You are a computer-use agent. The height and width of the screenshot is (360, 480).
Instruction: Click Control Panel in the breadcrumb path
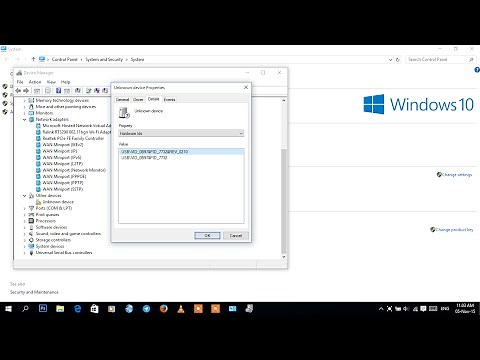(x=65, y=59)
